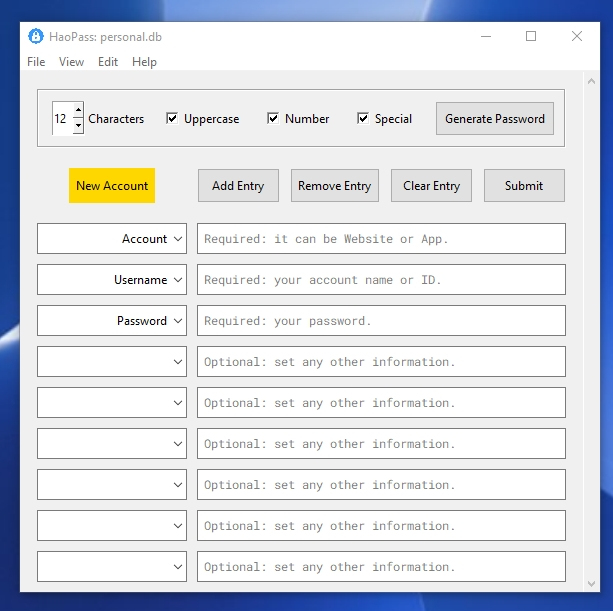Click the Add Entry button
Screen dimensions: 613x611
point(238,186)
